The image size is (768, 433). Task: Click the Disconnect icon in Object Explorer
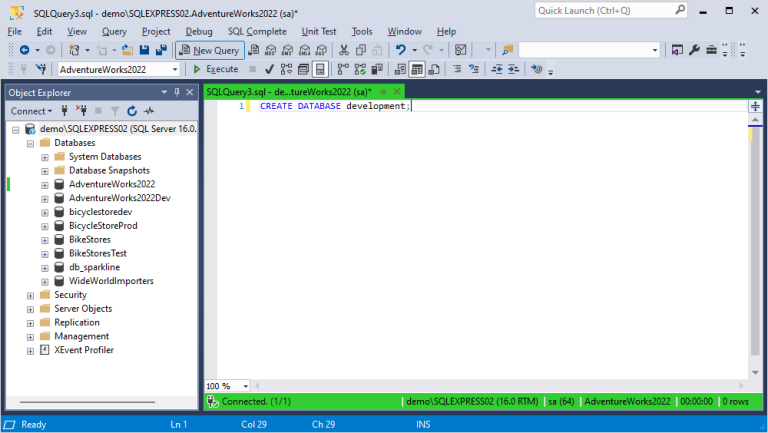[82, 111]
